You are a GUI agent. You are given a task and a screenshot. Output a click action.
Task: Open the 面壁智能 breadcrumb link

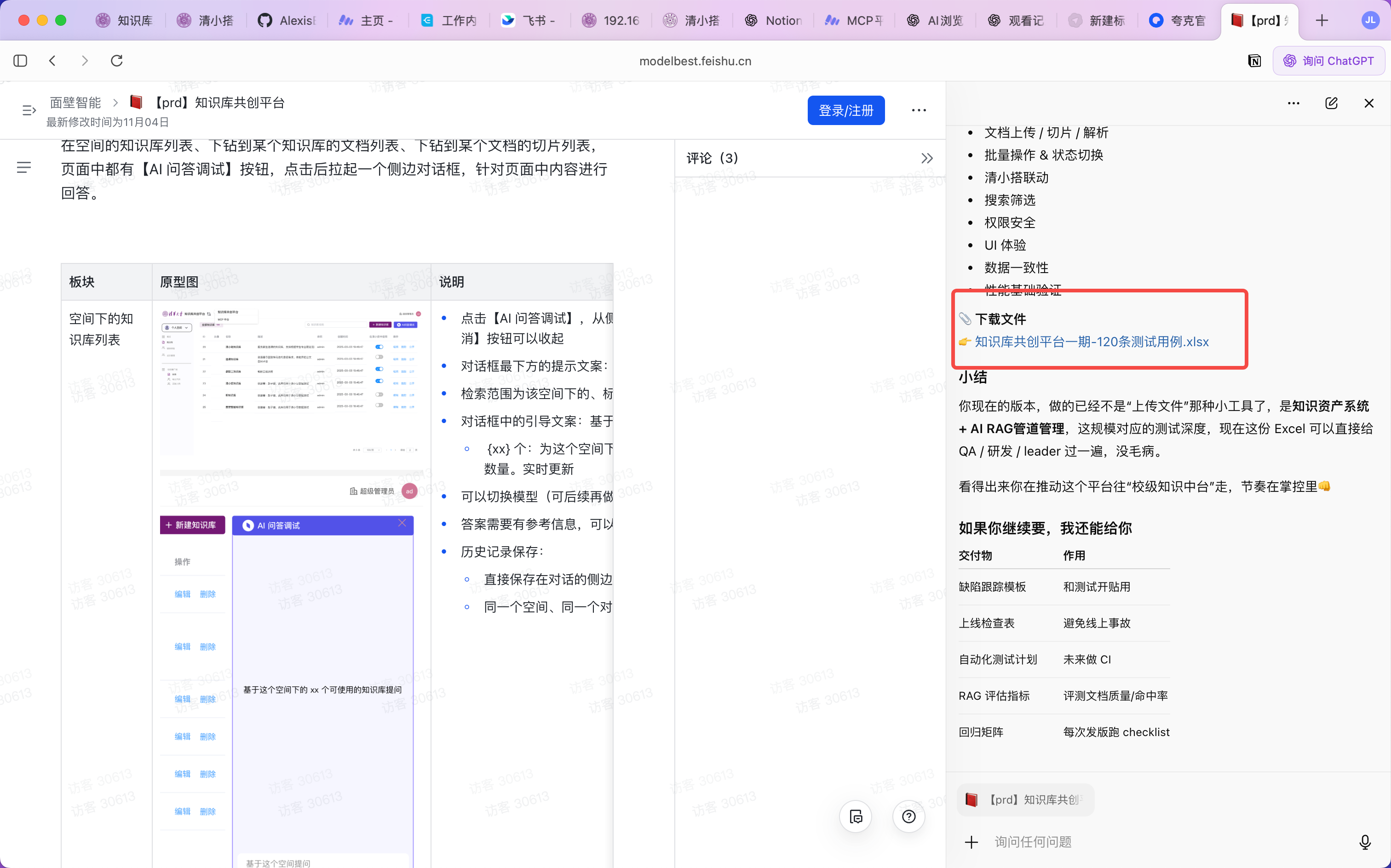tap(75, 103)
